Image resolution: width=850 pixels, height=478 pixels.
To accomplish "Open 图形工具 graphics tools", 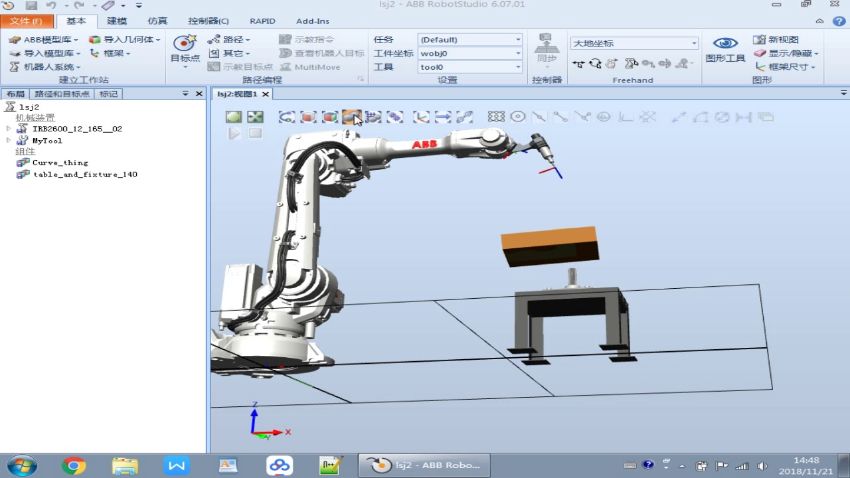I will [x=725, y=49].
